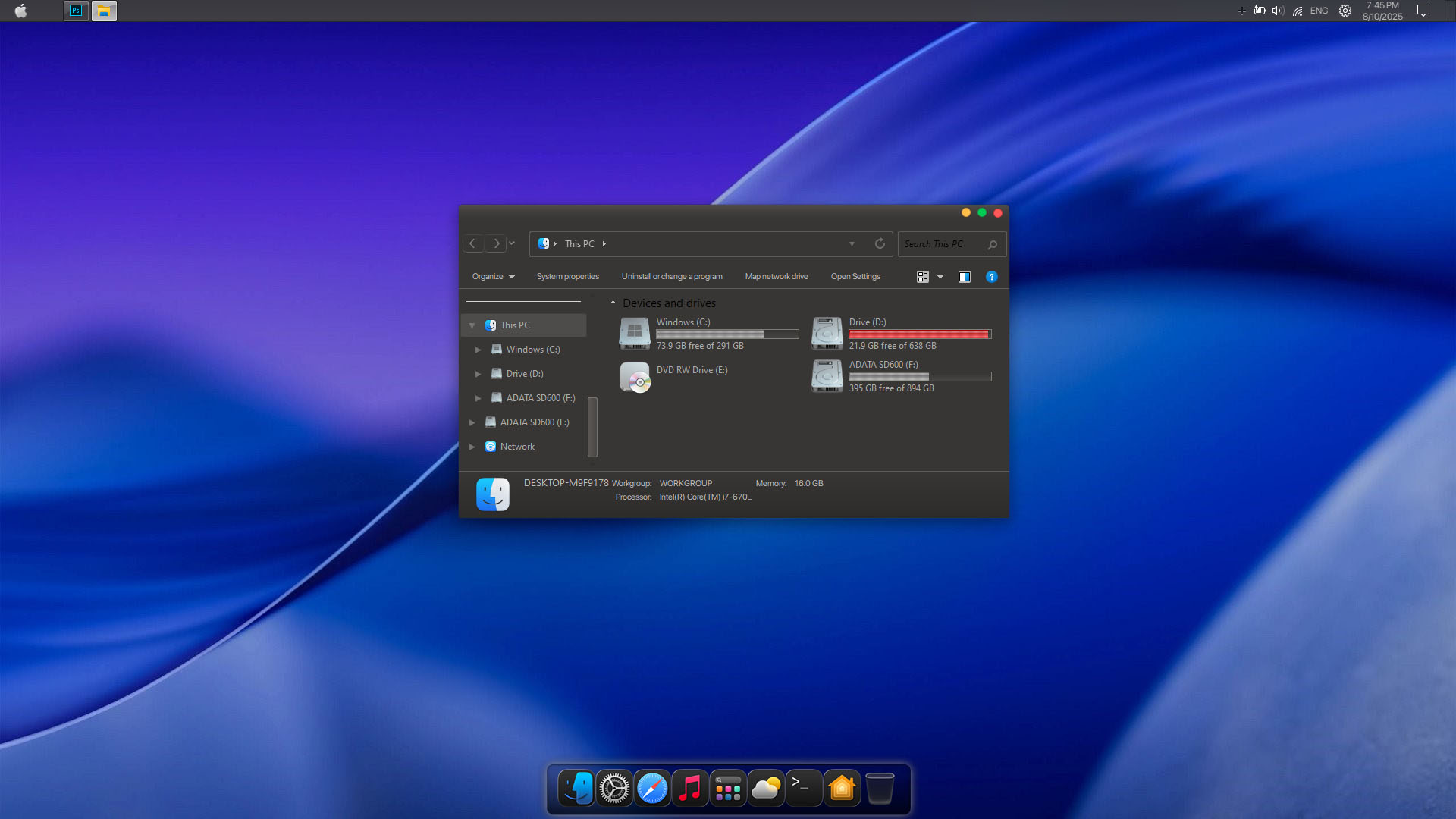
Task: Open Photoshop from the top-left taskbar
Action: (76, 11)
